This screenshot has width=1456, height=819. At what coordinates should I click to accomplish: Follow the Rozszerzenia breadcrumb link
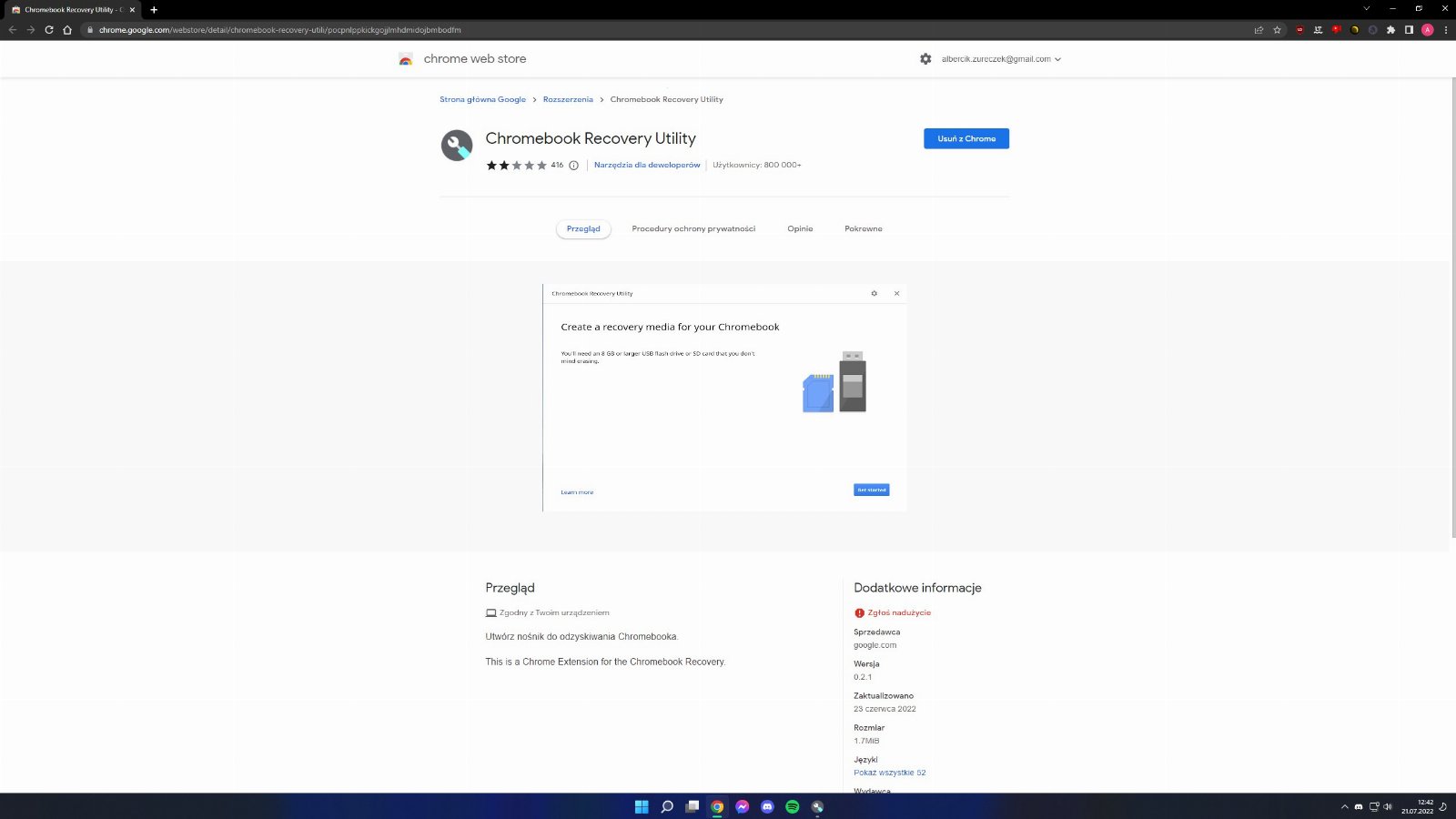pos(568,100)
